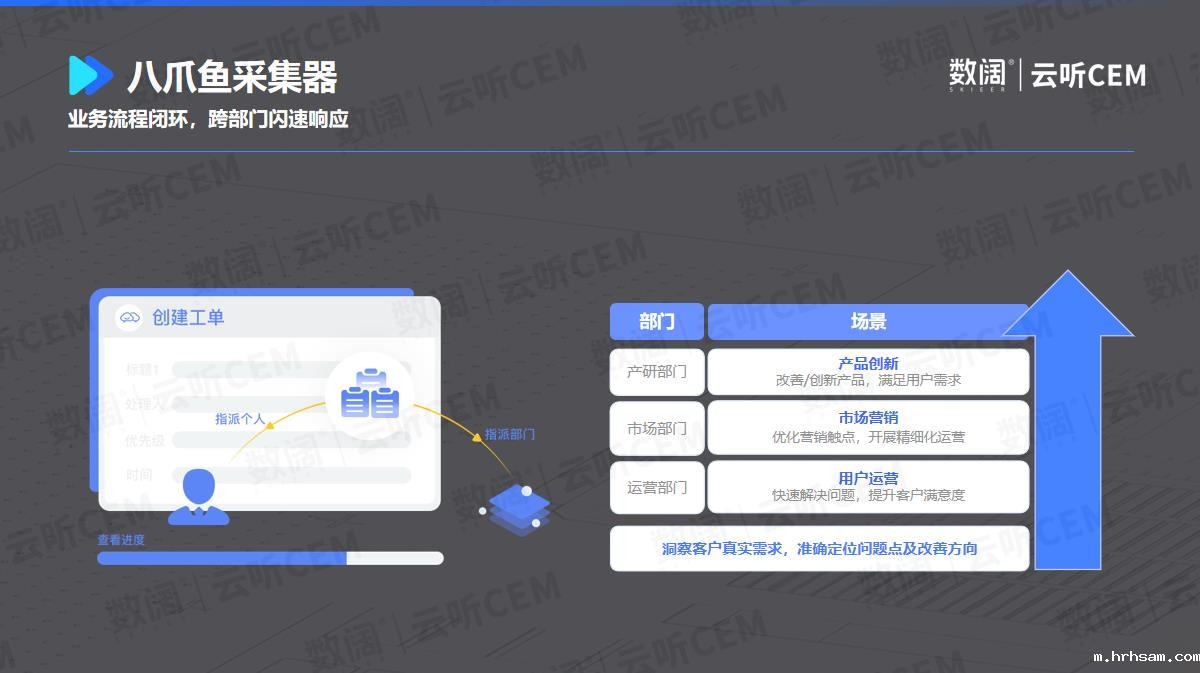
Task: Choose the 运营部门 cell
Action: (656, 487)
